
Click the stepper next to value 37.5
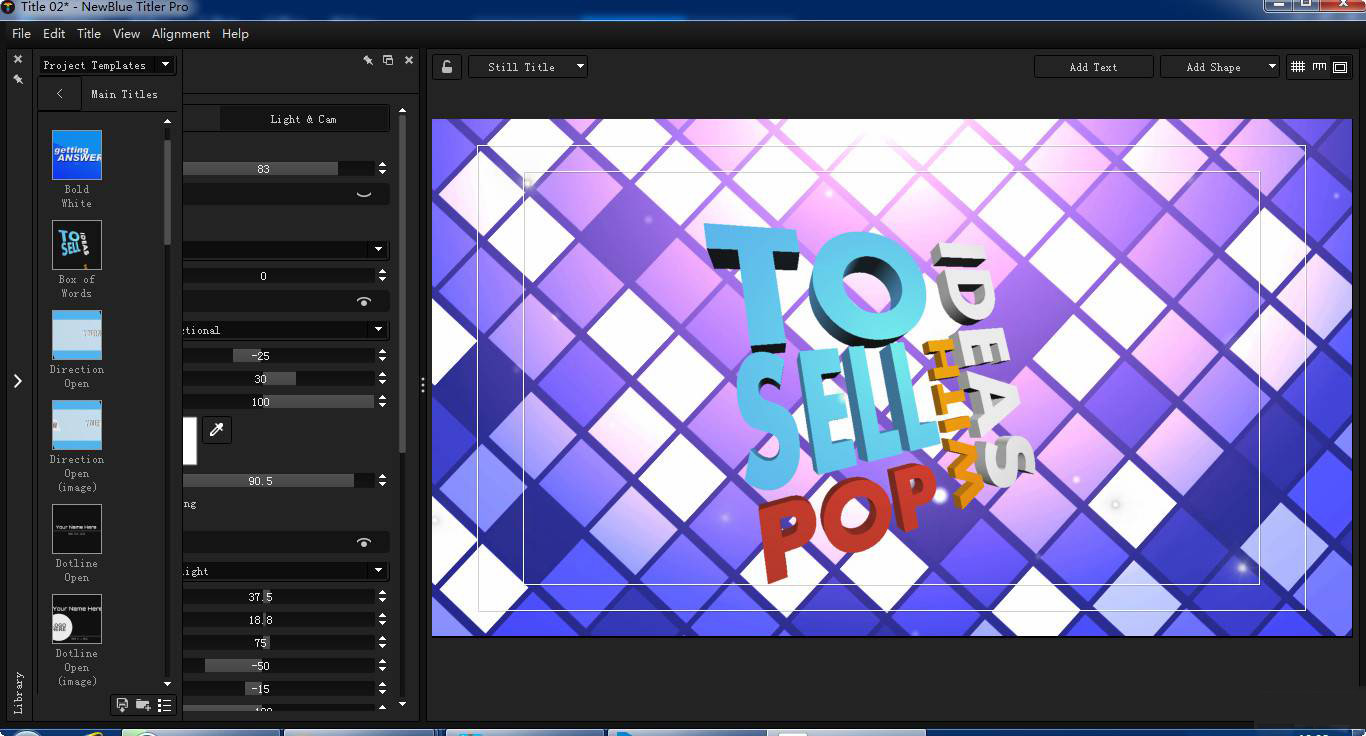coord(383,597)
